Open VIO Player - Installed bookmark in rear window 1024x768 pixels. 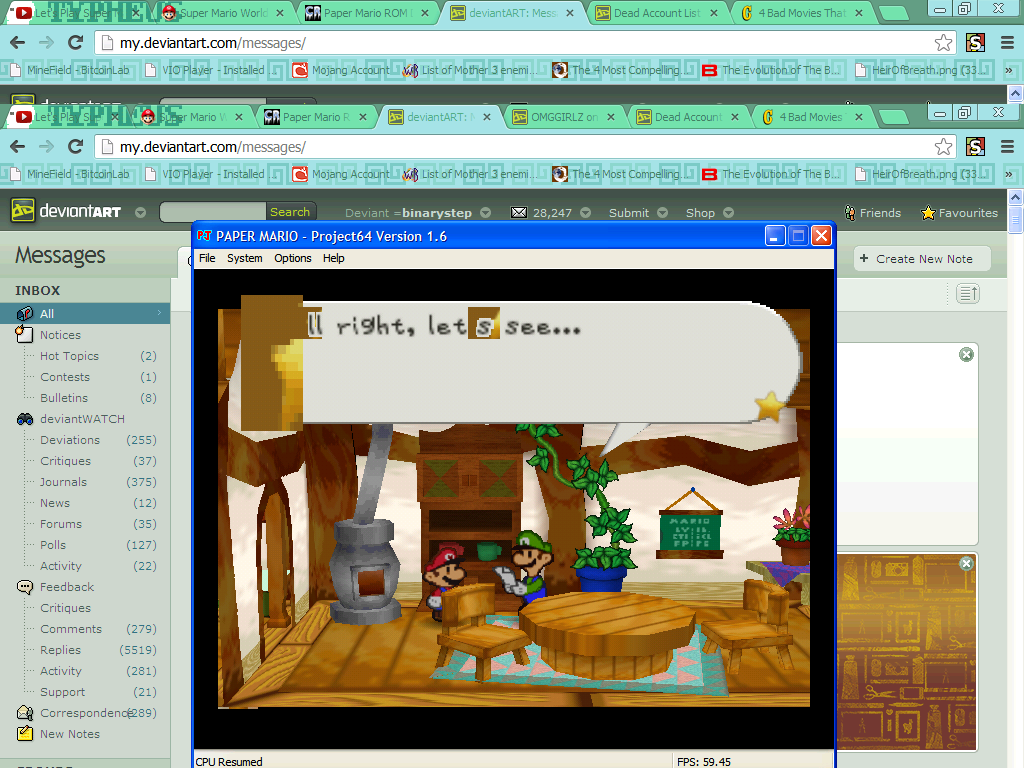tap(210, 70)
